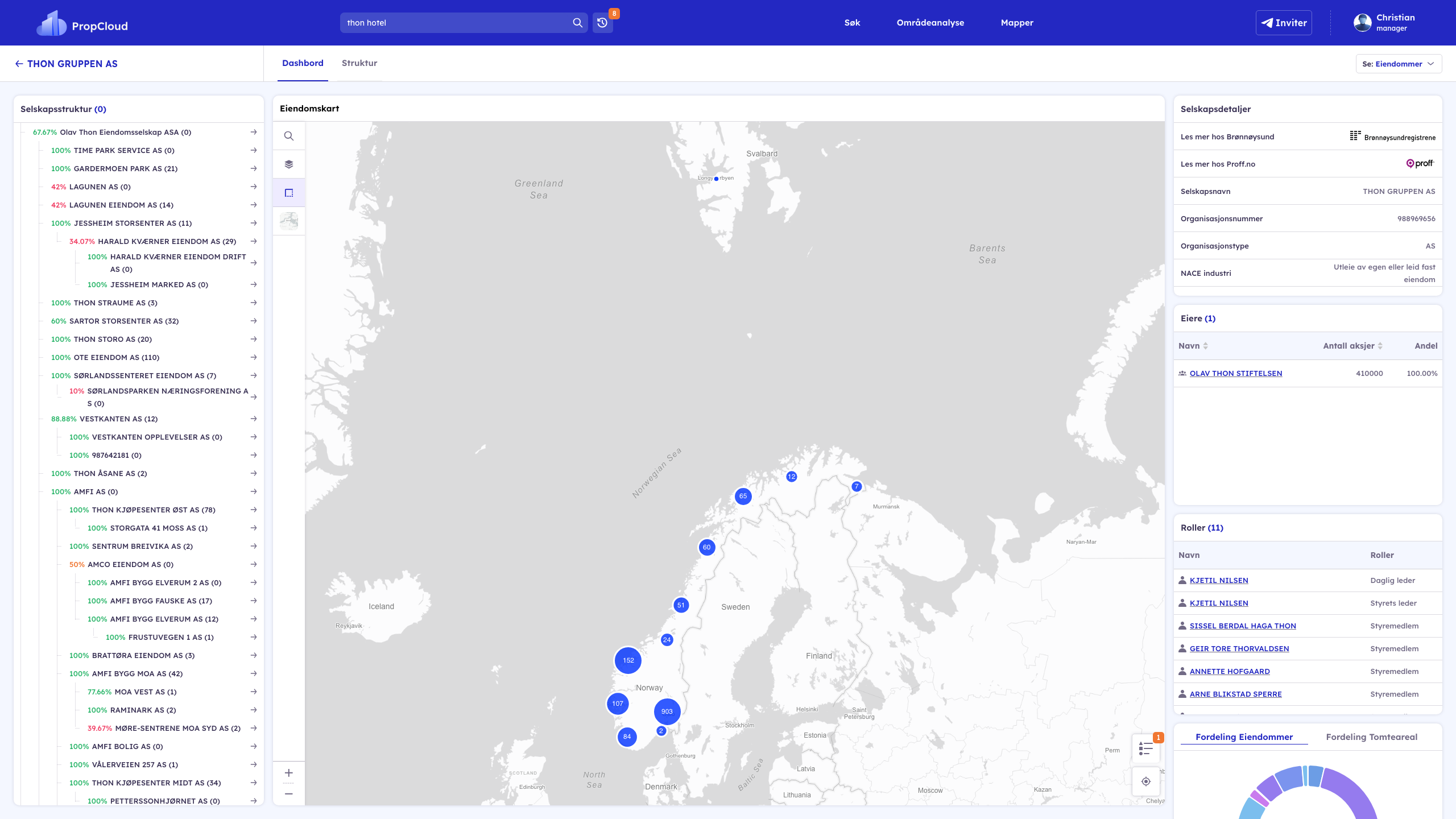Select THON KJØPESENTER ØST AS tree row
This screenshot has width=1456, height=819.
click(x=154, y=510)
